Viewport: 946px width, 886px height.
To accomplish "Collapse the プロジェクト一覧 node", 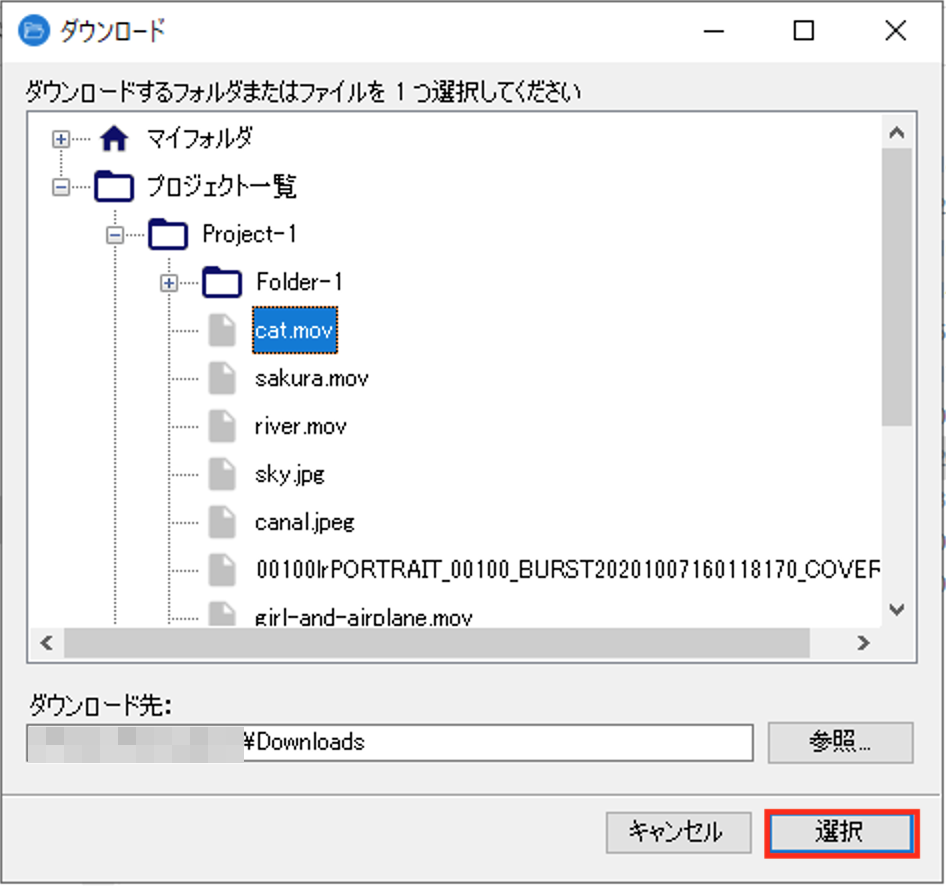I will [62, 188].
